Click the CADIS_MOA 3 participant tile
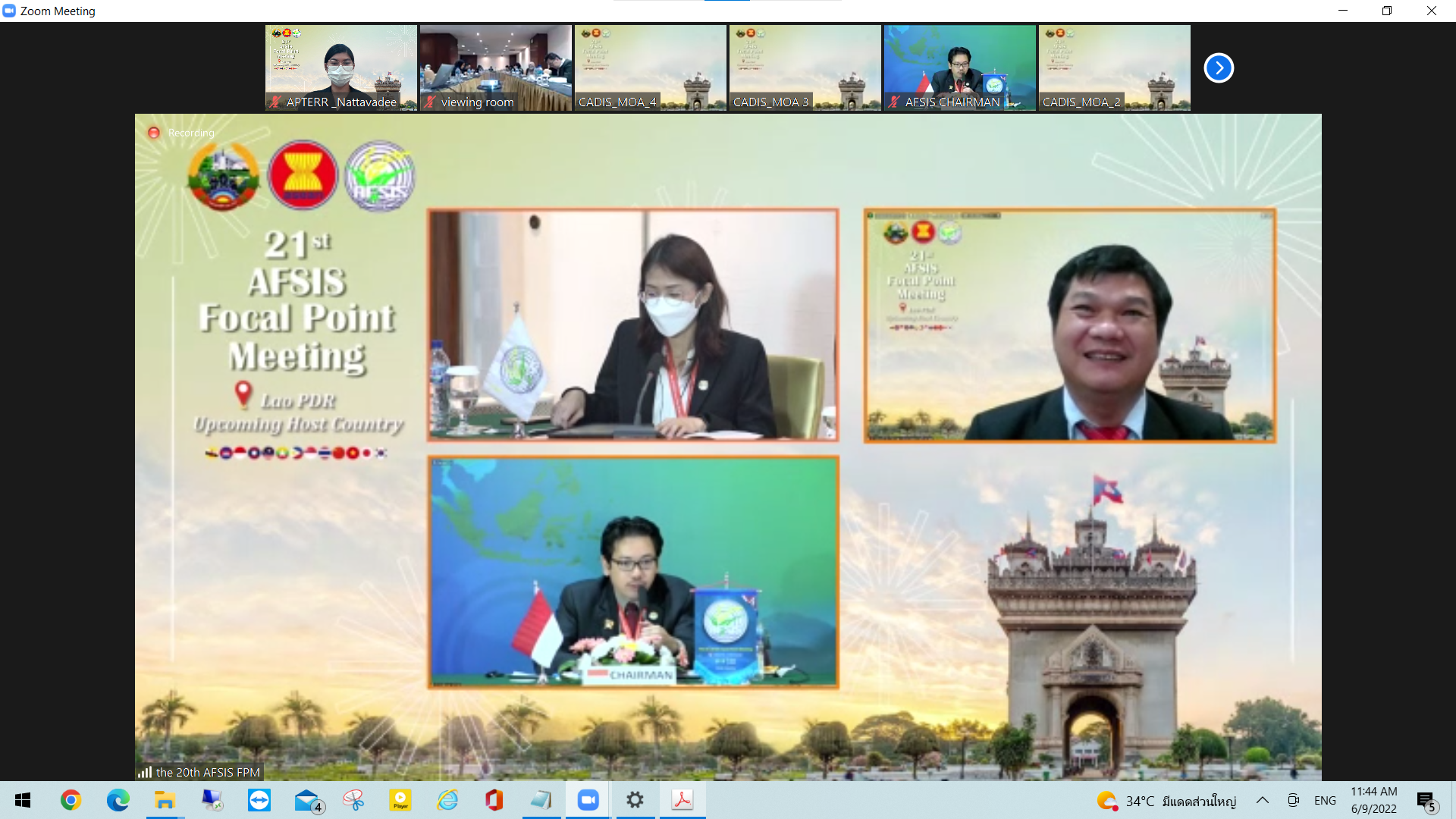The height and width of the screenshot is (819, 1456). pos(805,68)
